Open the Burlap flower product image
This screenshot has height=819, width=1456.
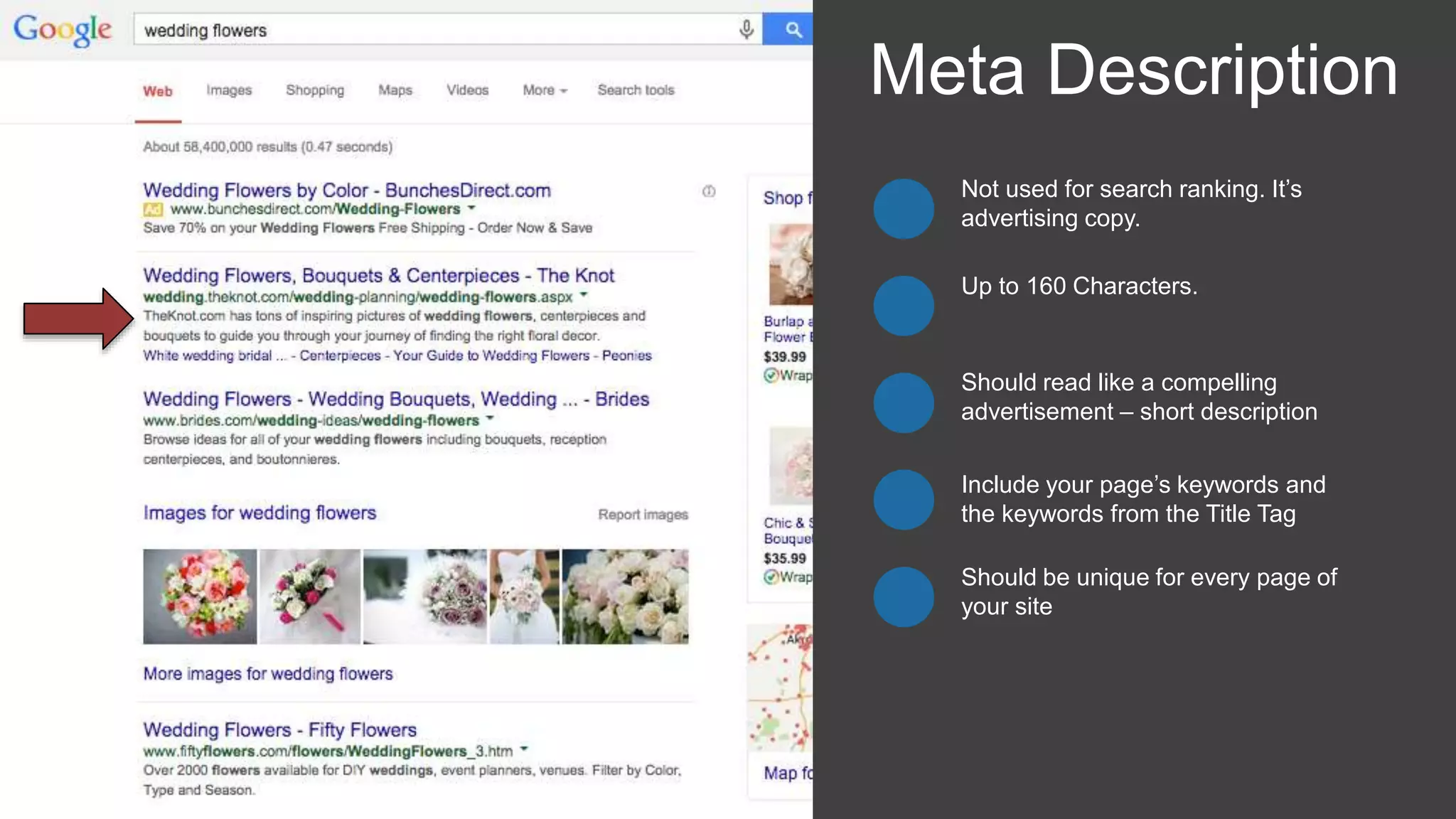791,264
